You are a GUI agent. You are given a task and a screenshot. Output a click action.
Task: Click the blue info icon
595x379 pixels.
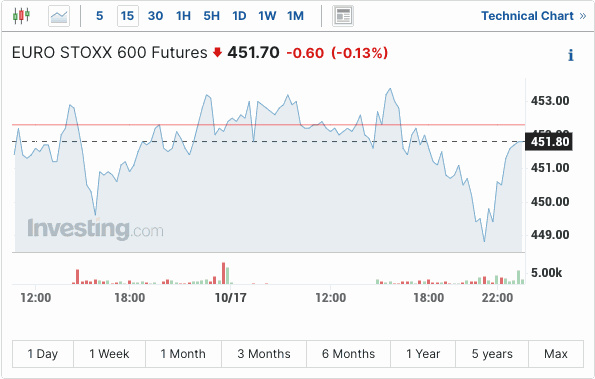click(571, 55)
